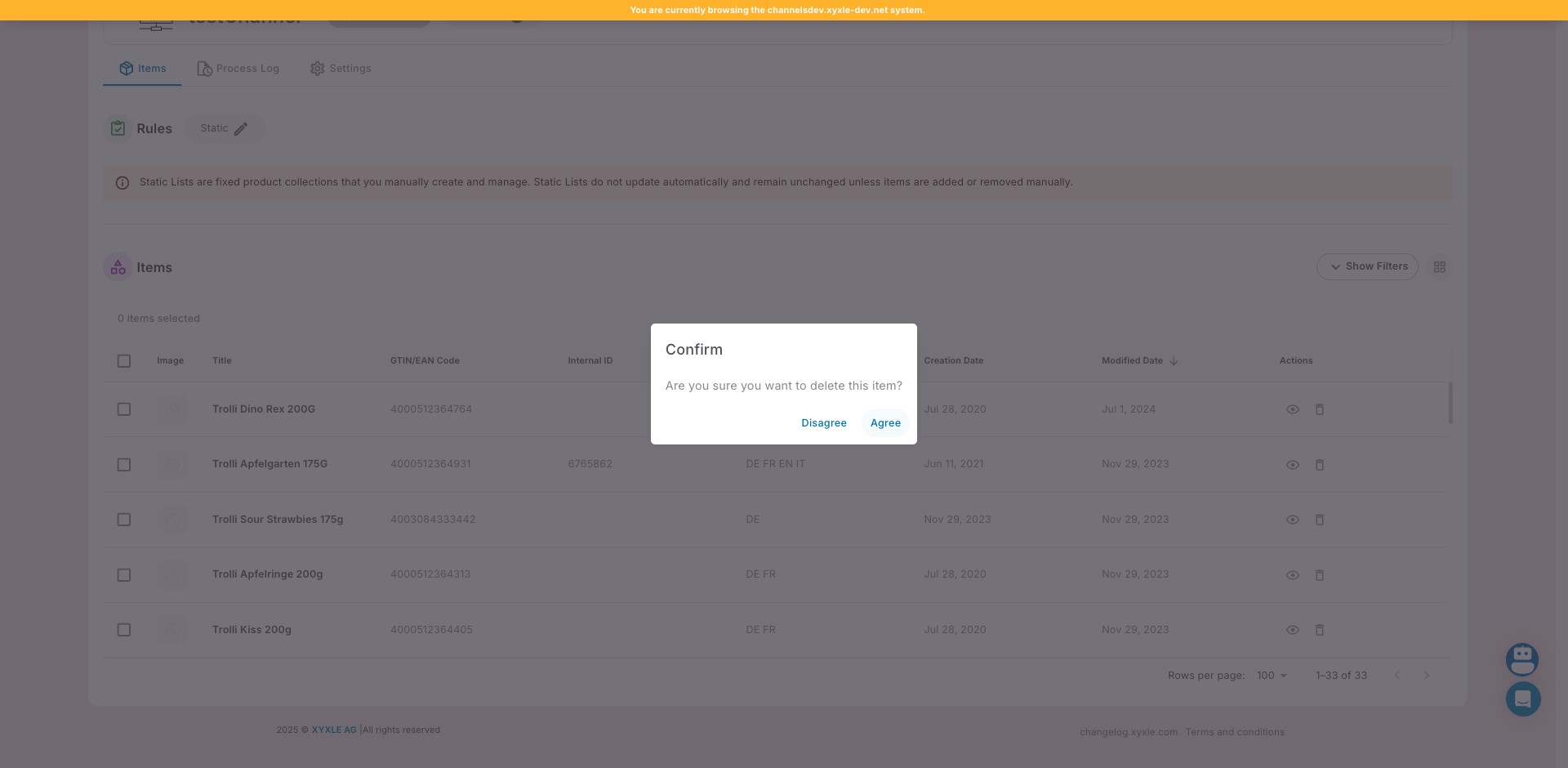Open the Rows per page dropdown
Viewport: 1568px width, 768px height.
click(x=1272, y=676)
